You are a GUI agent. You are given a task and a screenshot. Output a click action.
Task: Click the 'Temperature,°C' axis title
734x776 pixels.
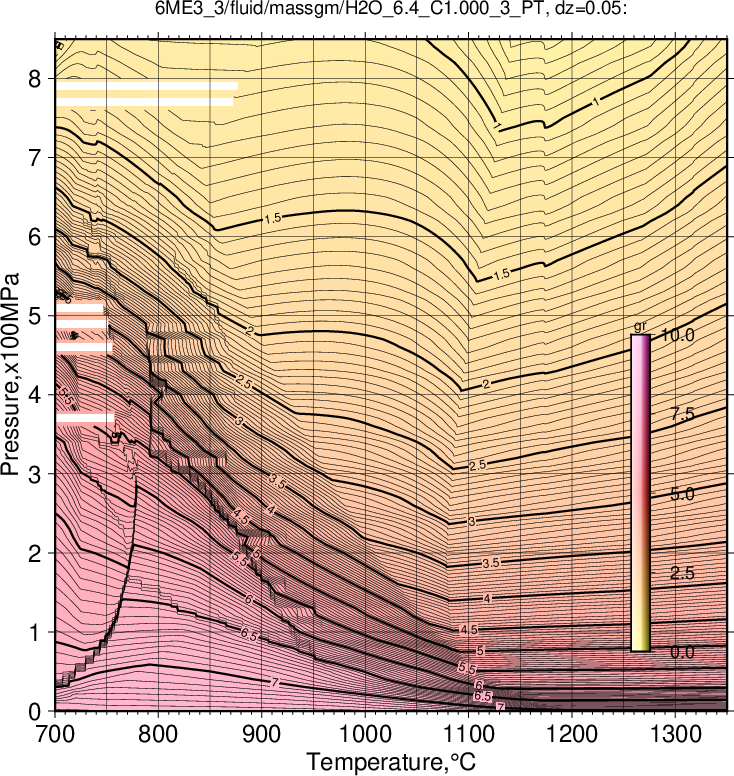coord(391,762)
